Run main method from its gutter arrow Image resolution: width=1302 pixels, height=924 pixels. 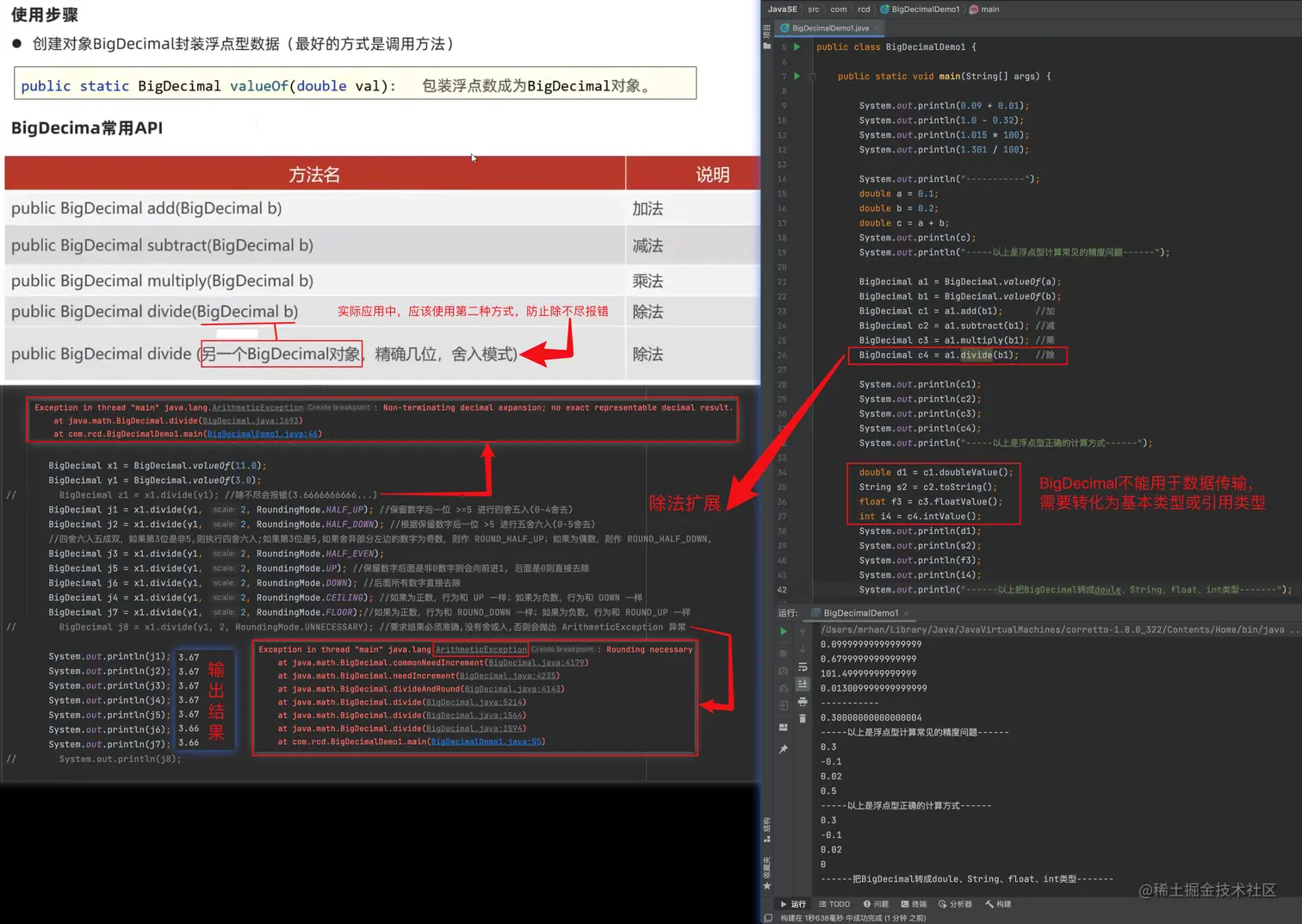pyautogui.click(x=797, y=77)
